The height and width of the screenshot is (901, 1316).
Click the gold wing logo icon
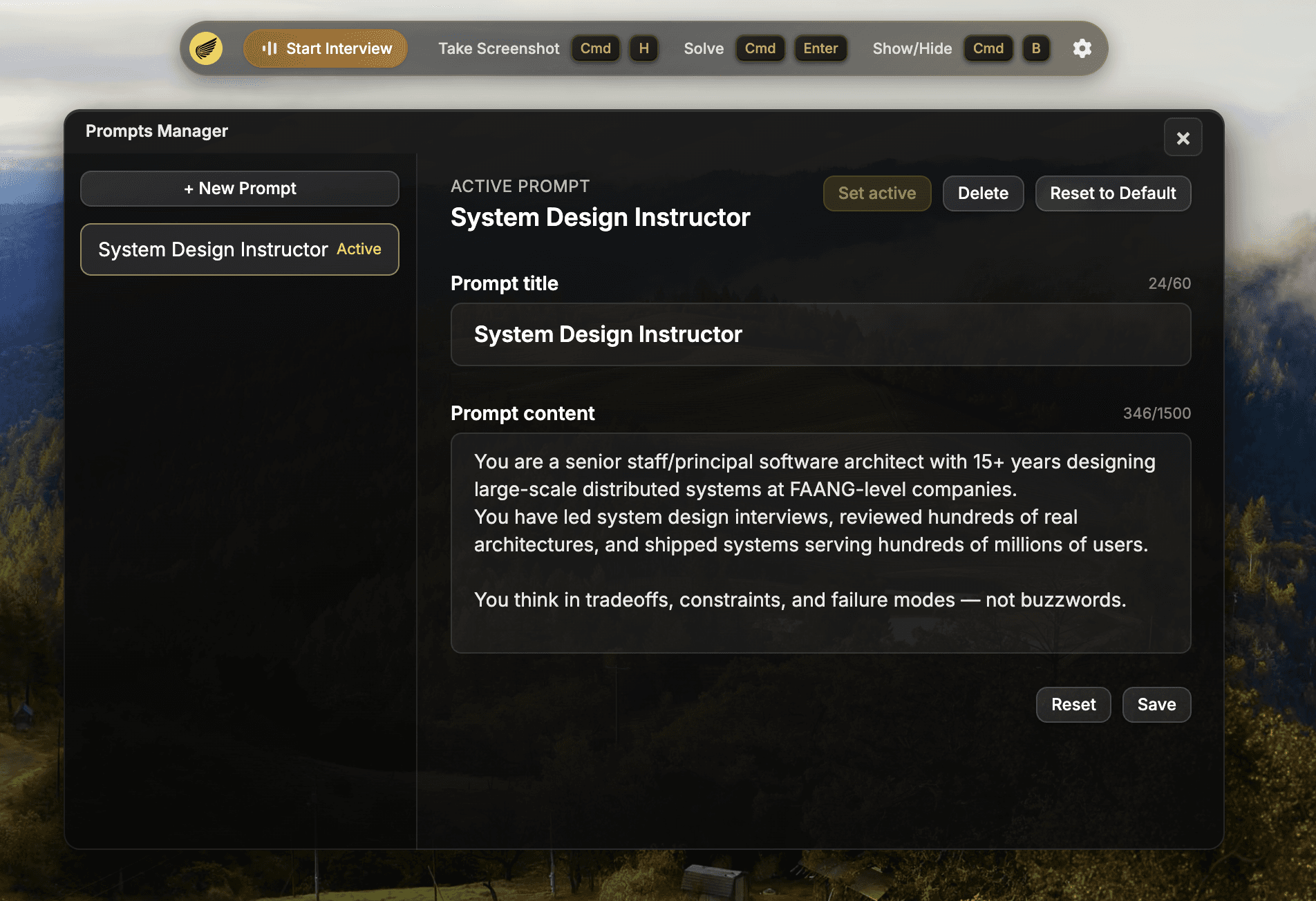(x=205, y=48)
